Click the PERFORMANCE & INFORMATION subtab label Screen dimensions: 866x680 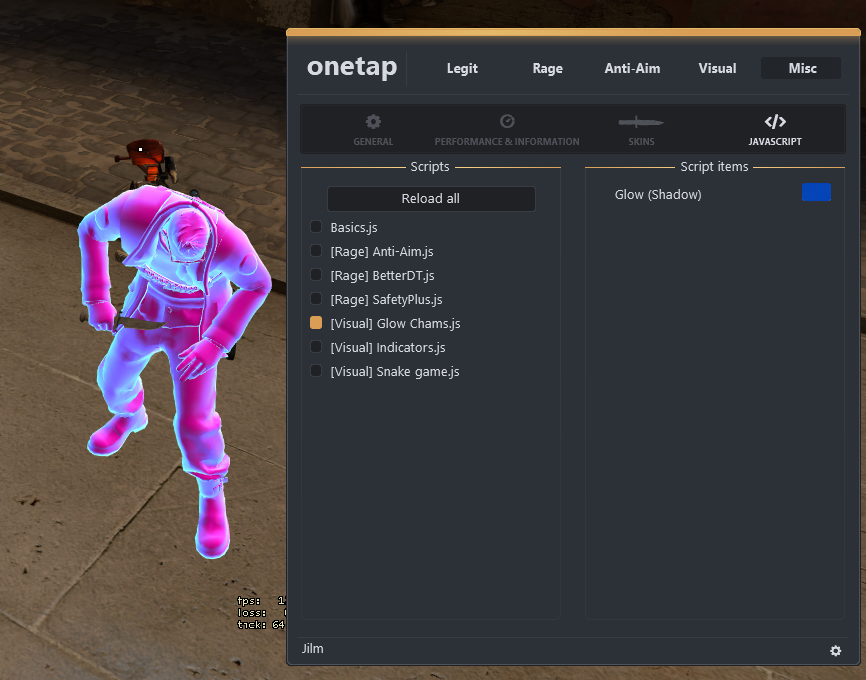[x=507, y=141]
